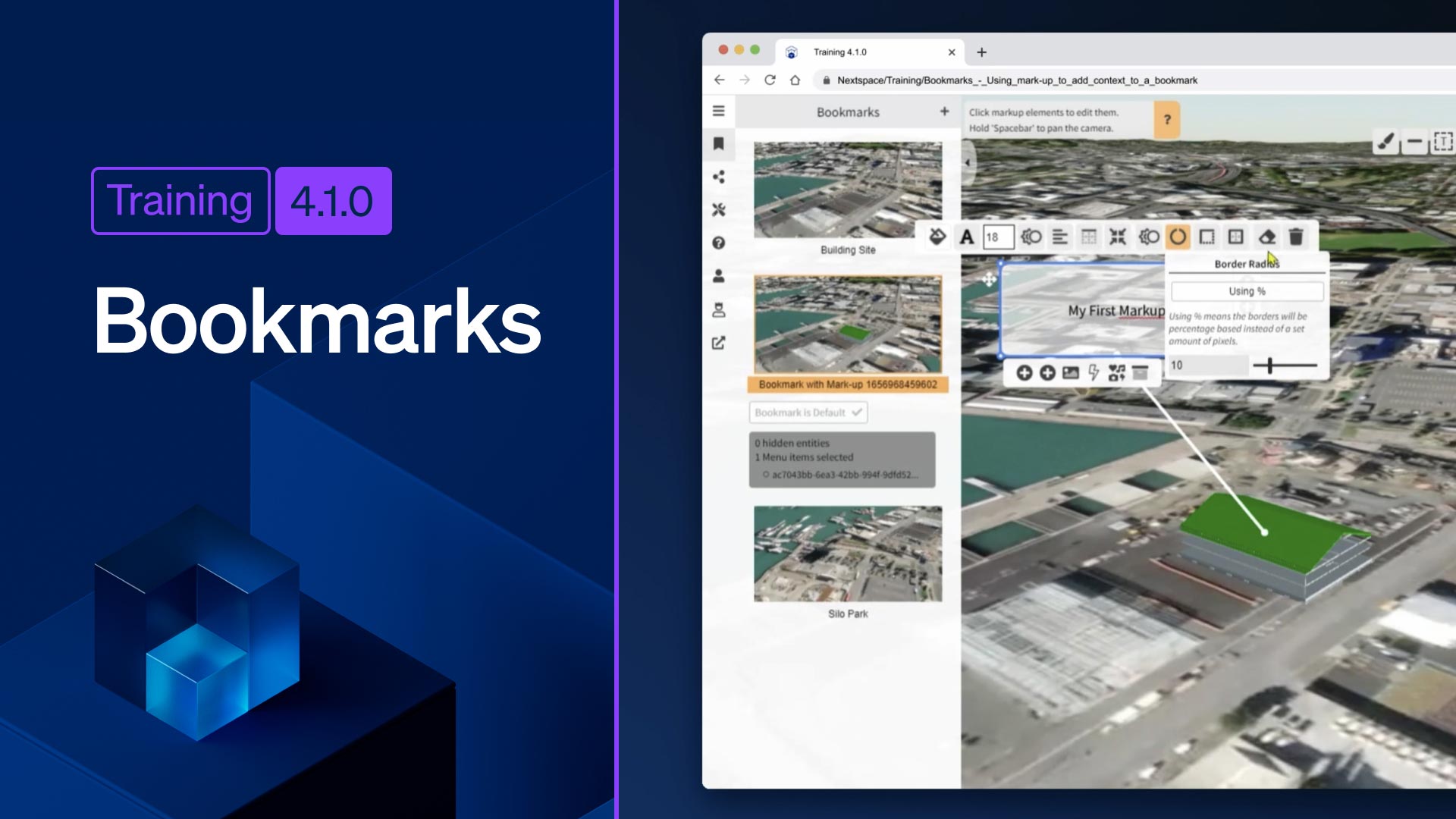Image resolution: width=1456 pixels, height=819 pixels.
Task: Click the 'Bookmark with Mark-up 1656968459602' label
Action: tap(848, 385)
